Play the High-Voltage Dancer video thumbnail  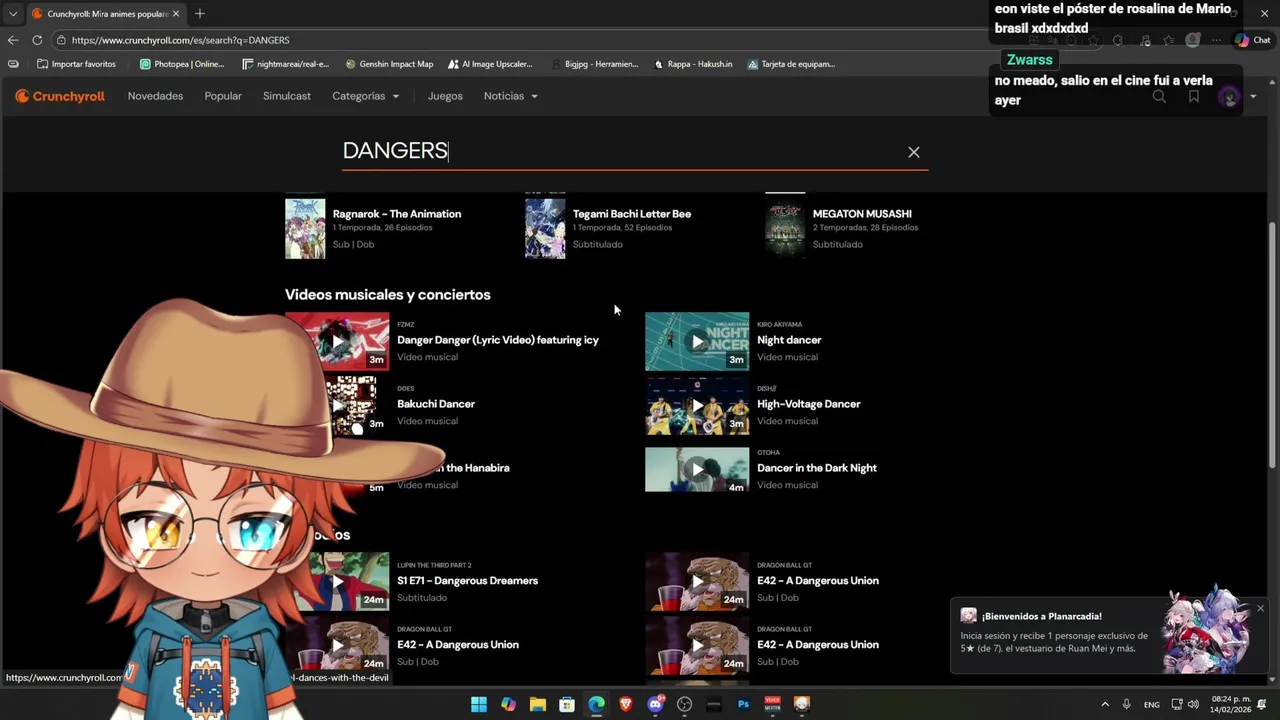click(697, 405)
